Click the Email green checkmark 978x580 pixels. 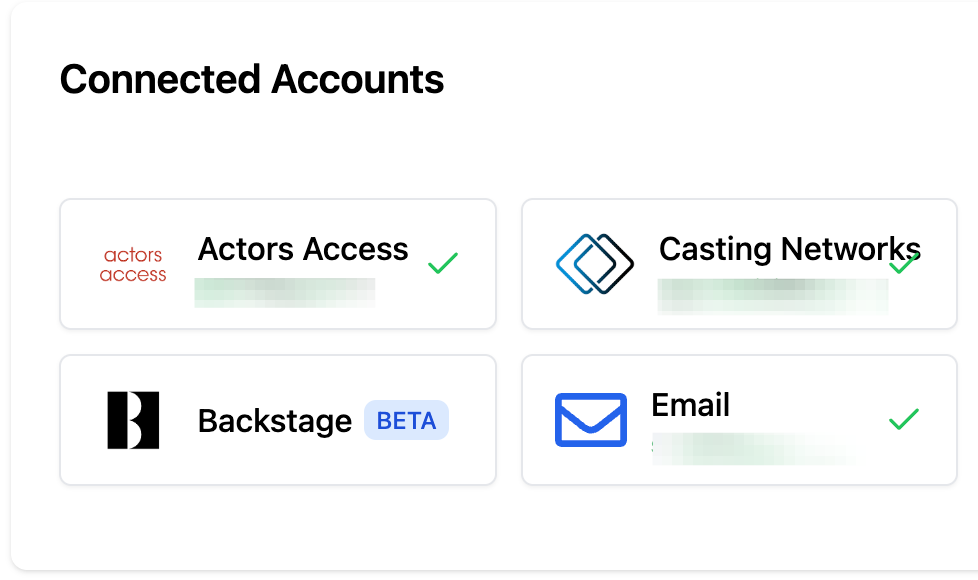[904, 420]
